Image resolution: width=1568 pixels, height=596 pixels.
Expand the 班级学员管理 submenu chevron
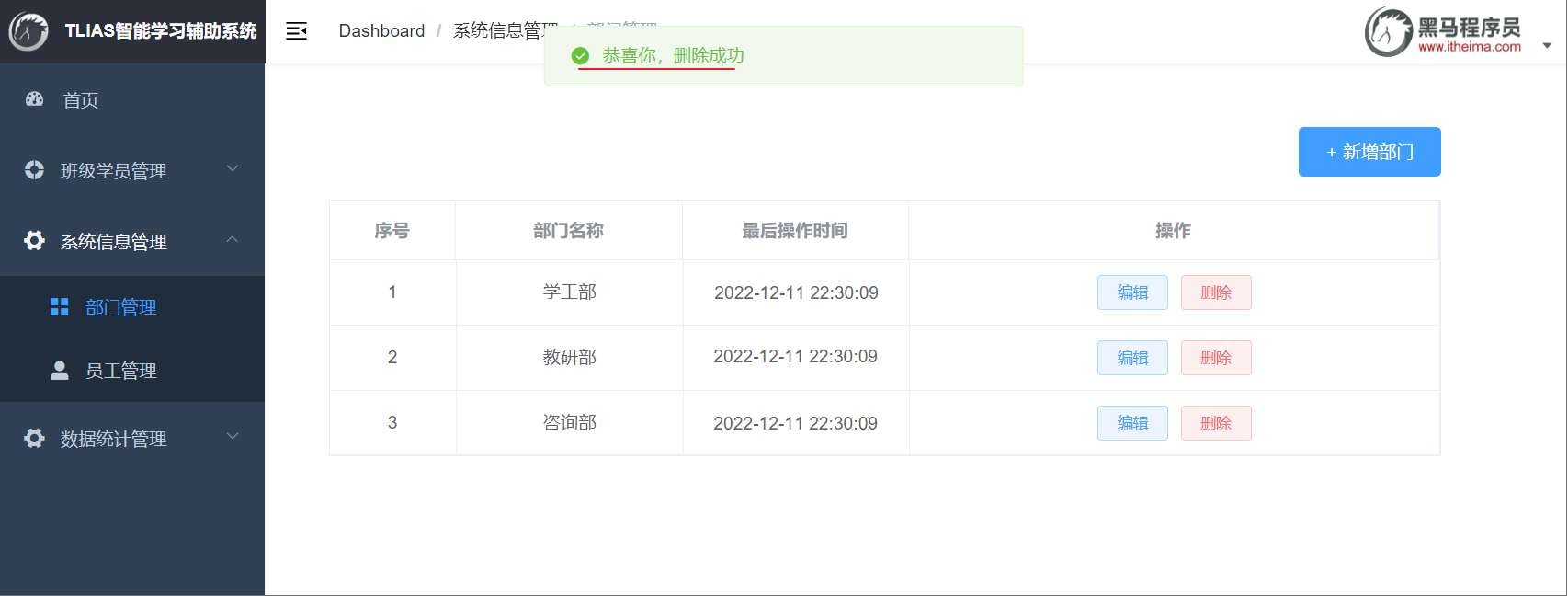pos(233,169)
